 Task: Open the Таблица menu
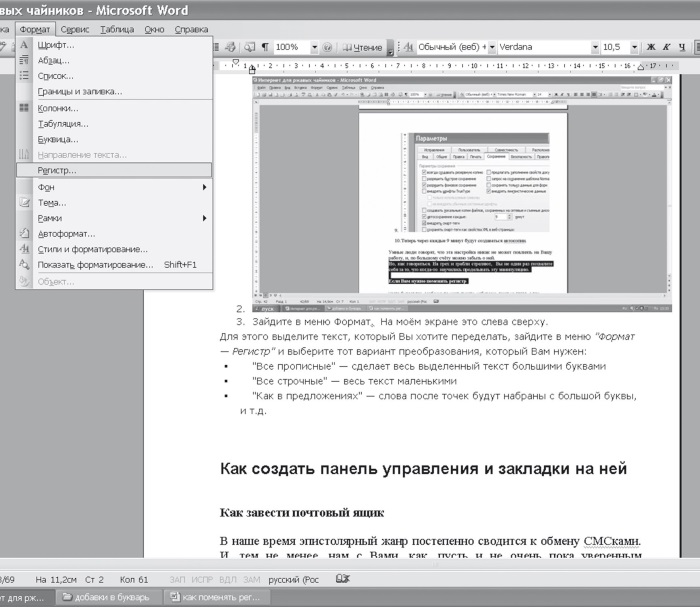[x=117, y=29]
